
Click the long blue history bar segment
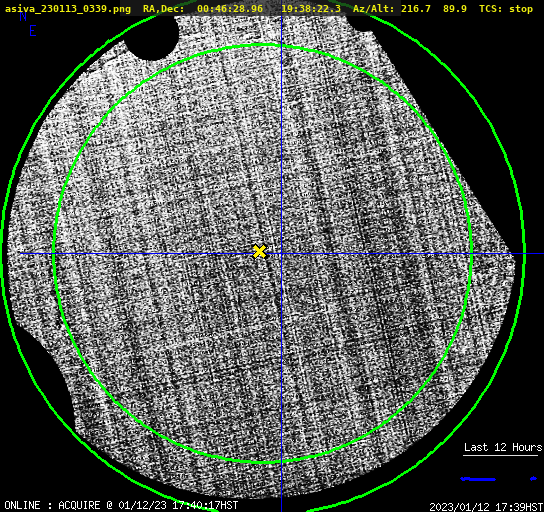click(x=478, y=479)
